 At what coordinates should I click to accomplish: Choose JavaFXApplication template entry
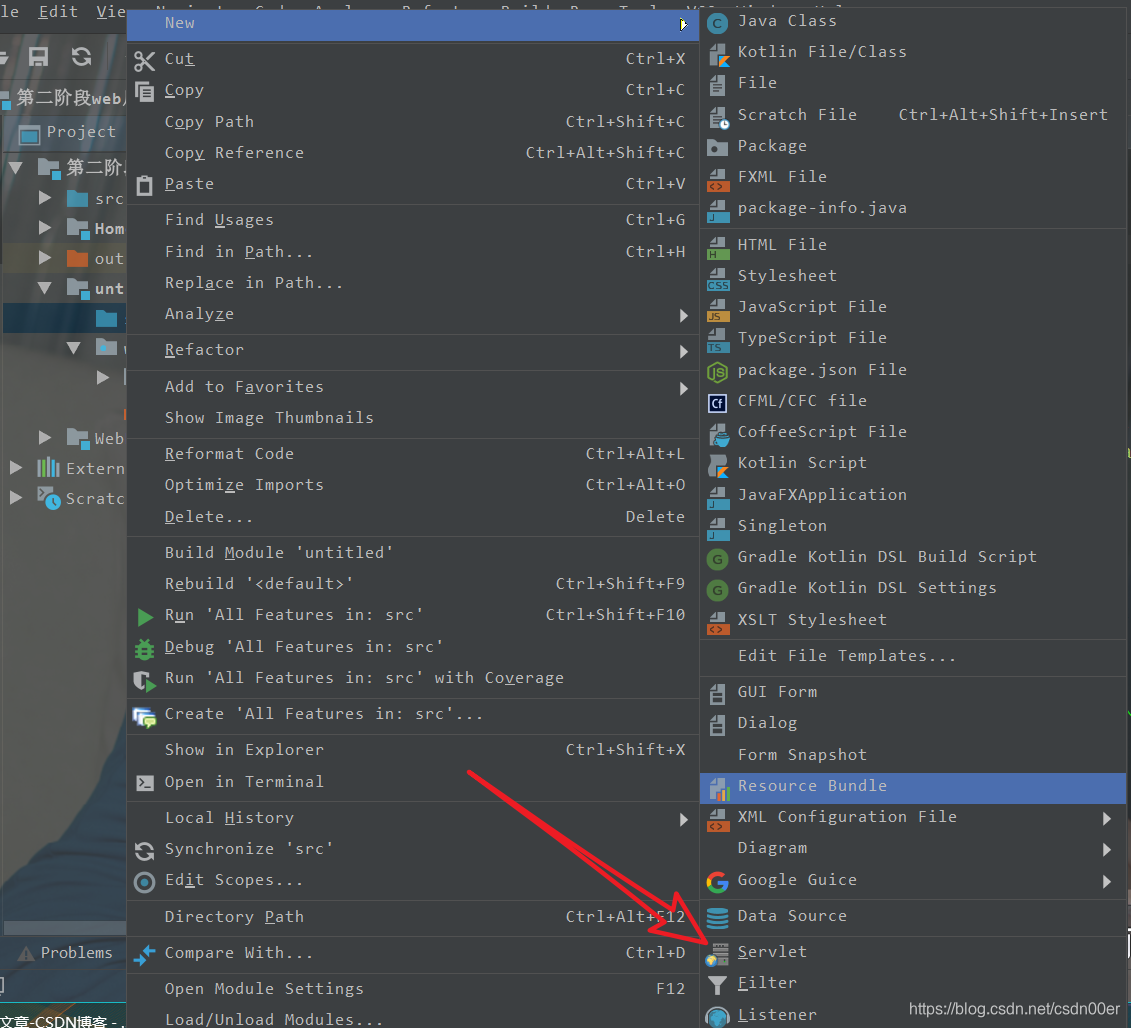click(x=913, y=495)
